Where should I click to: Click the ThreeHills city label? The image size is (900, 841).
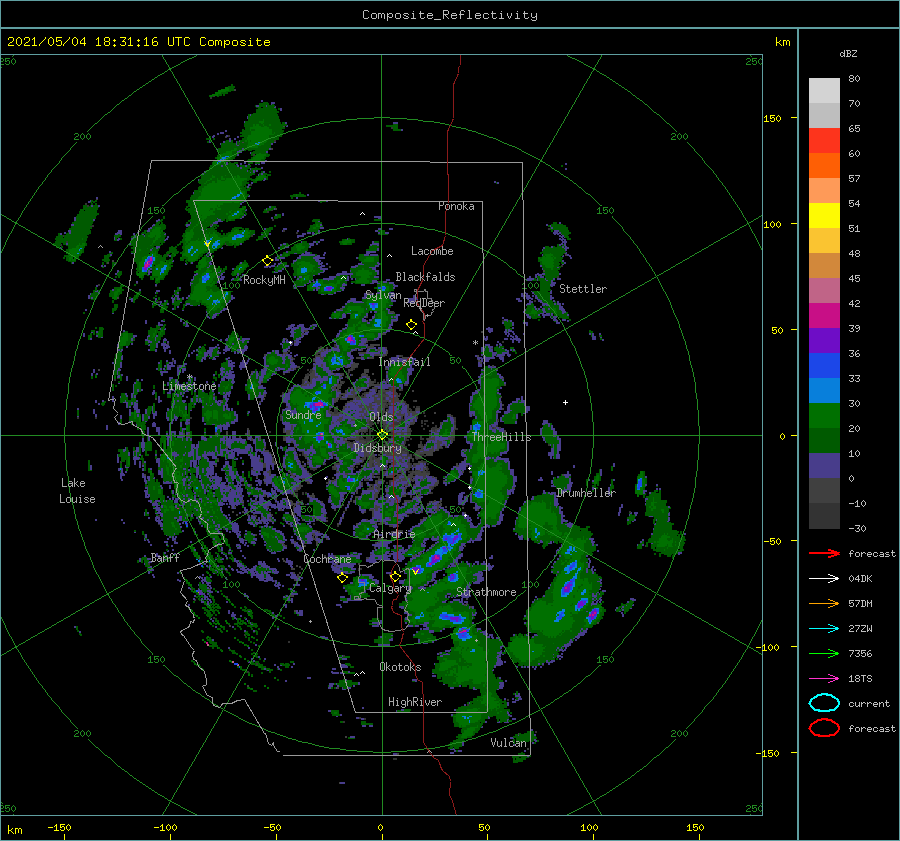coord(502,437)
